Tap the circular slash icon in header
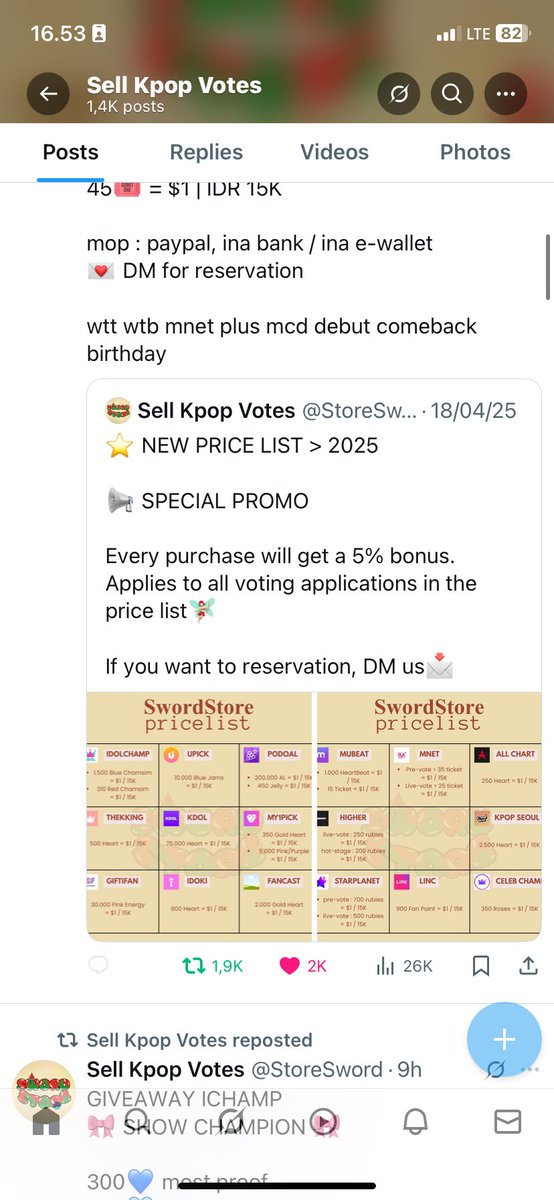Image resolution: width=554 pixels, height=1200 pixels. pos(398,94)
